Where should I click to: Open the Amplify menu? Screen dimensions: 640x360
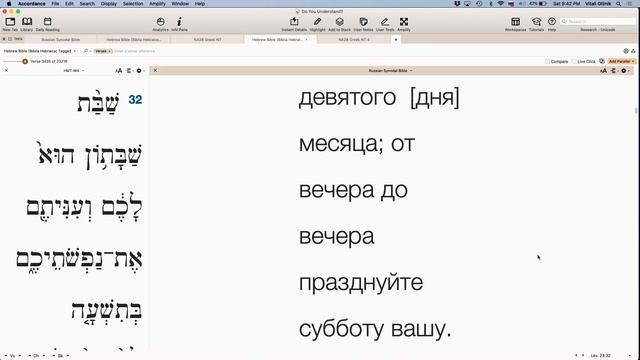pos(157,4)
